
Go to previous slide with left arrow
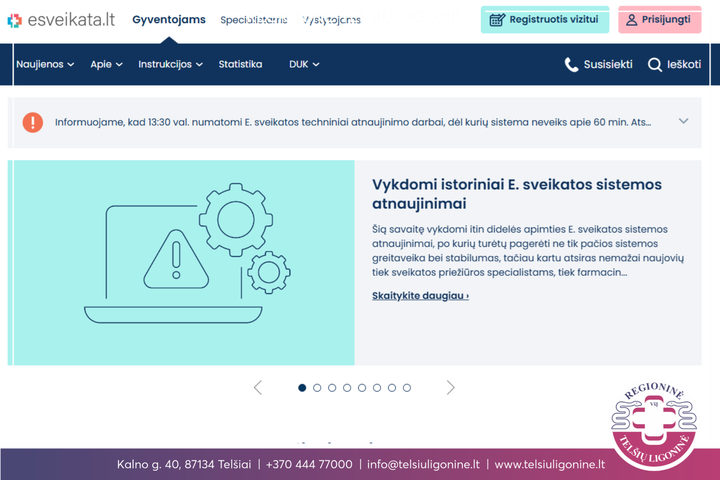pyautogui.click(x=258, y=388)
